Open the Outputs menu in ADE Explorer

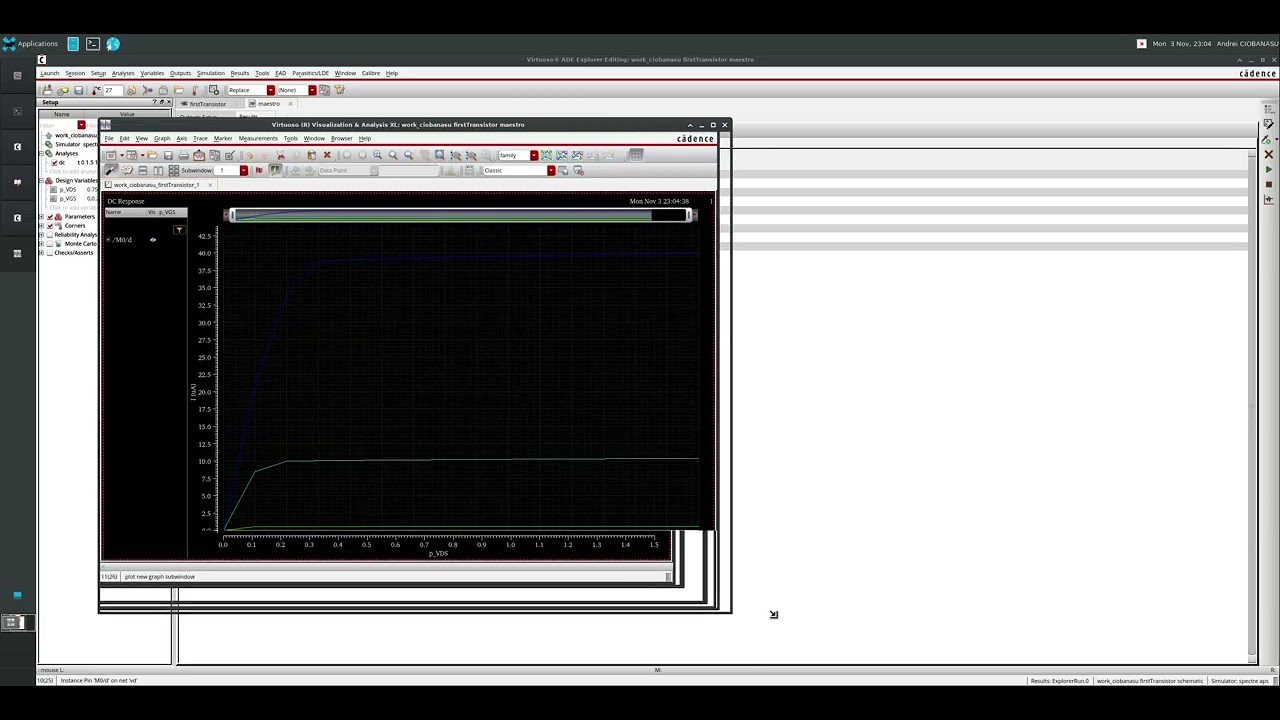click(180, 73)
